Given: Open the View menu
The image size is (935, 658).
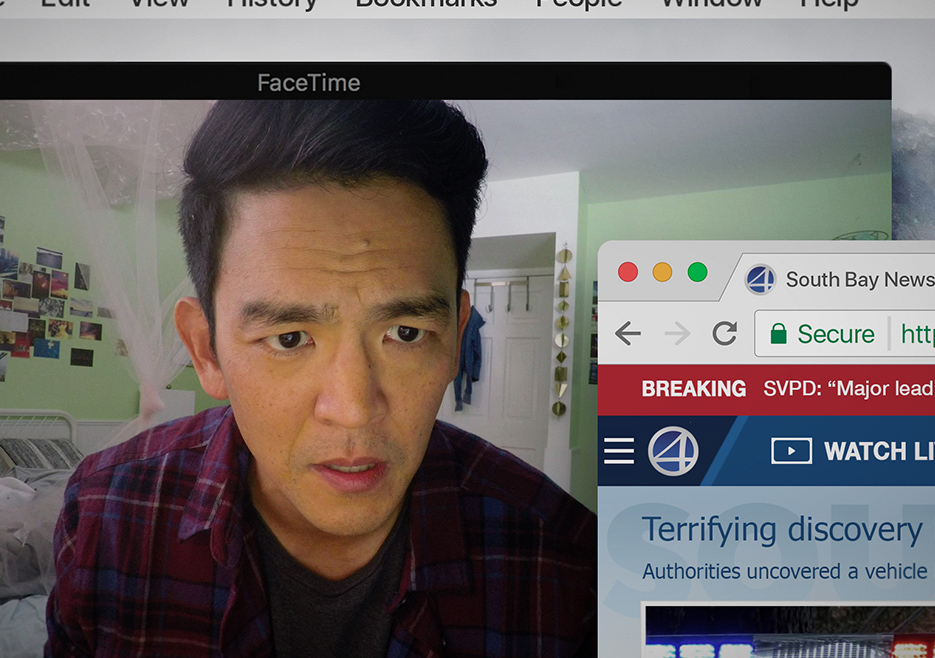Looking at the screenshot, I should (159, 4).
